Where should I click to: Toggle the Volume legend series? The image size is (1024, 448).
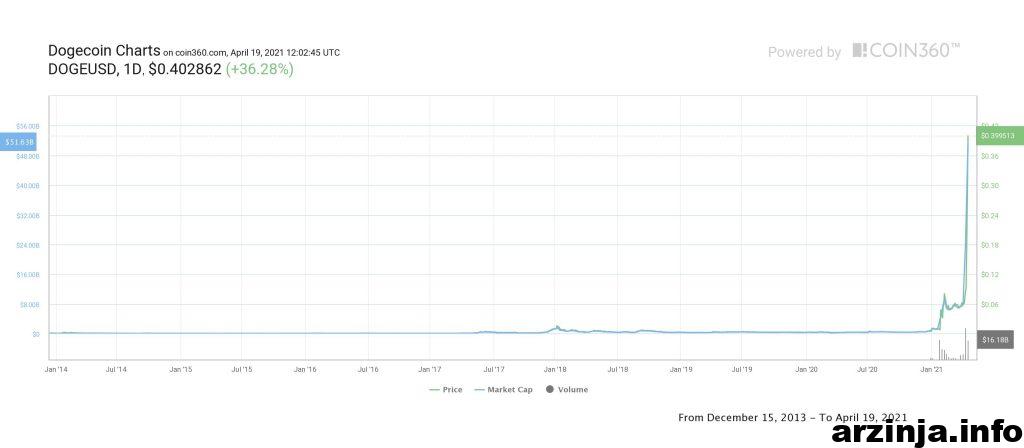pos(567,390)
